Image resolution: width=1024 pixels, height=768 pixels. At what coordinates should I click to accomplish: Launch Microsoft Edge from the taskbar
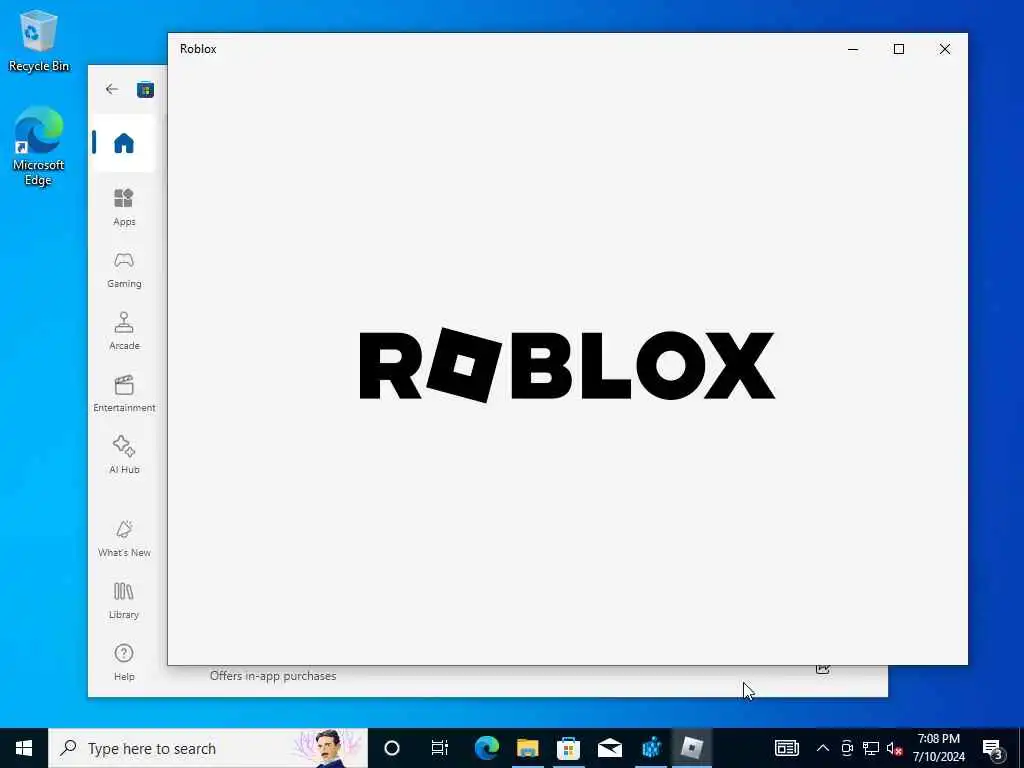(x=487, y=748)
